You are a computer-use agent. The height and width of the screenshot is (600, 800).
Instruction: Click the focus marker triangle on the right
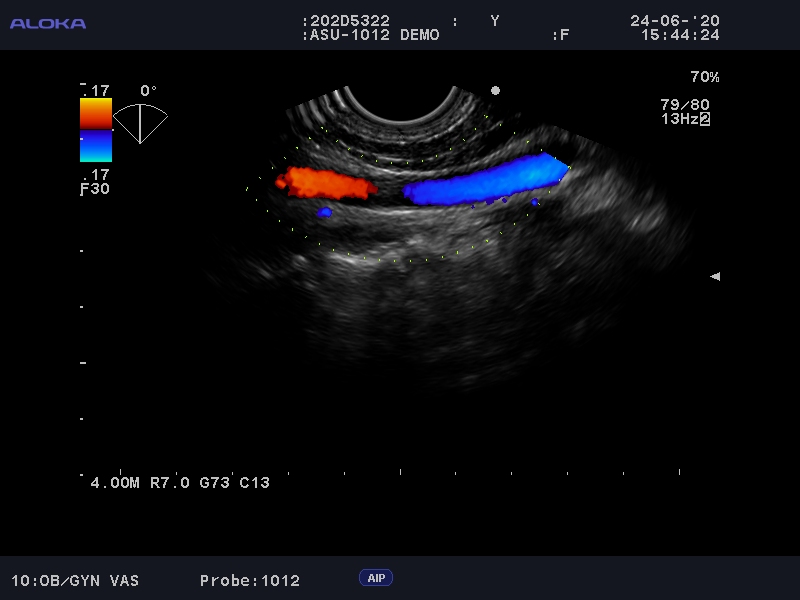tap(714, 276)
